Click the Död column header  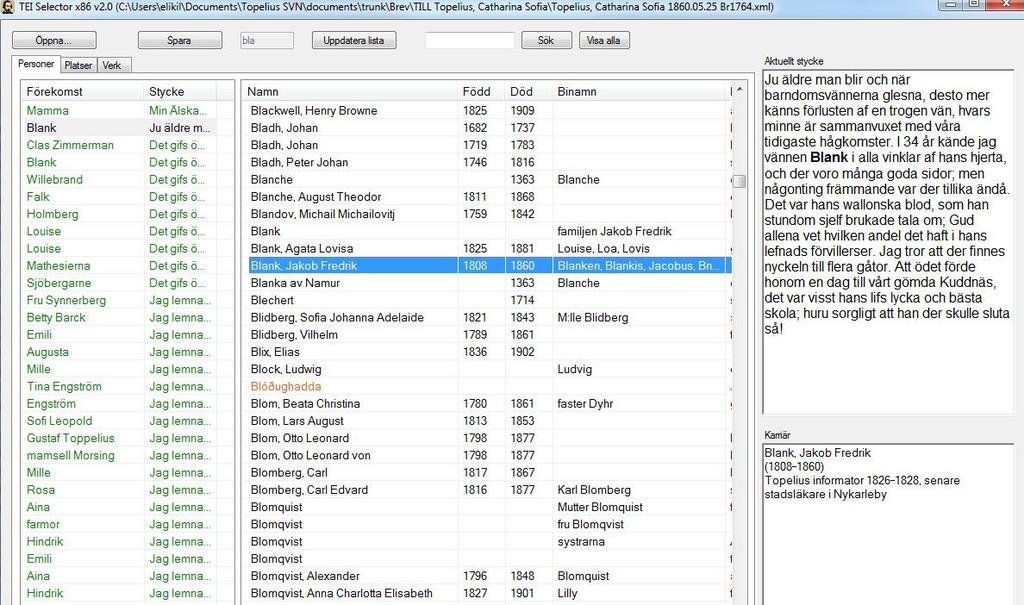tap(528, 91)
